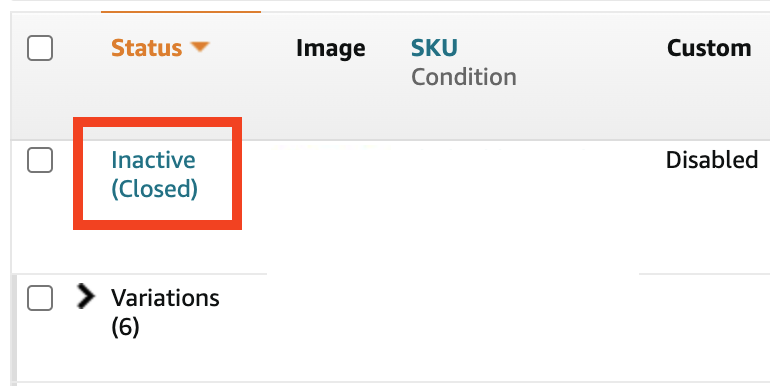Click the (Closed) text under Inactive
The width and height of the screenshot is (770, 386).
[154, 189]
